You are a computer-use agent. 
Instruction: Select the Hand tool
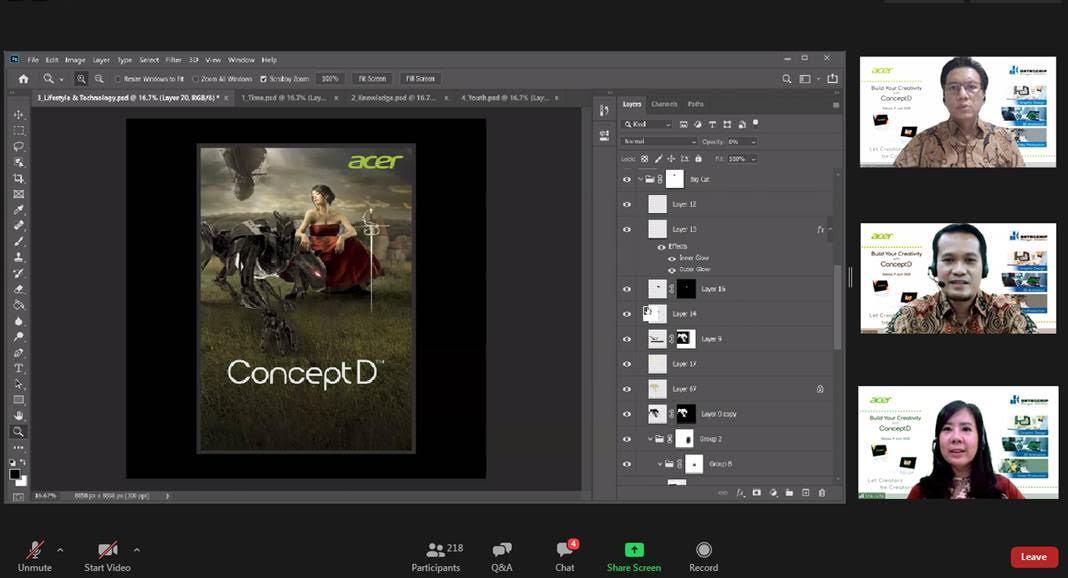[x=18, y=415]
